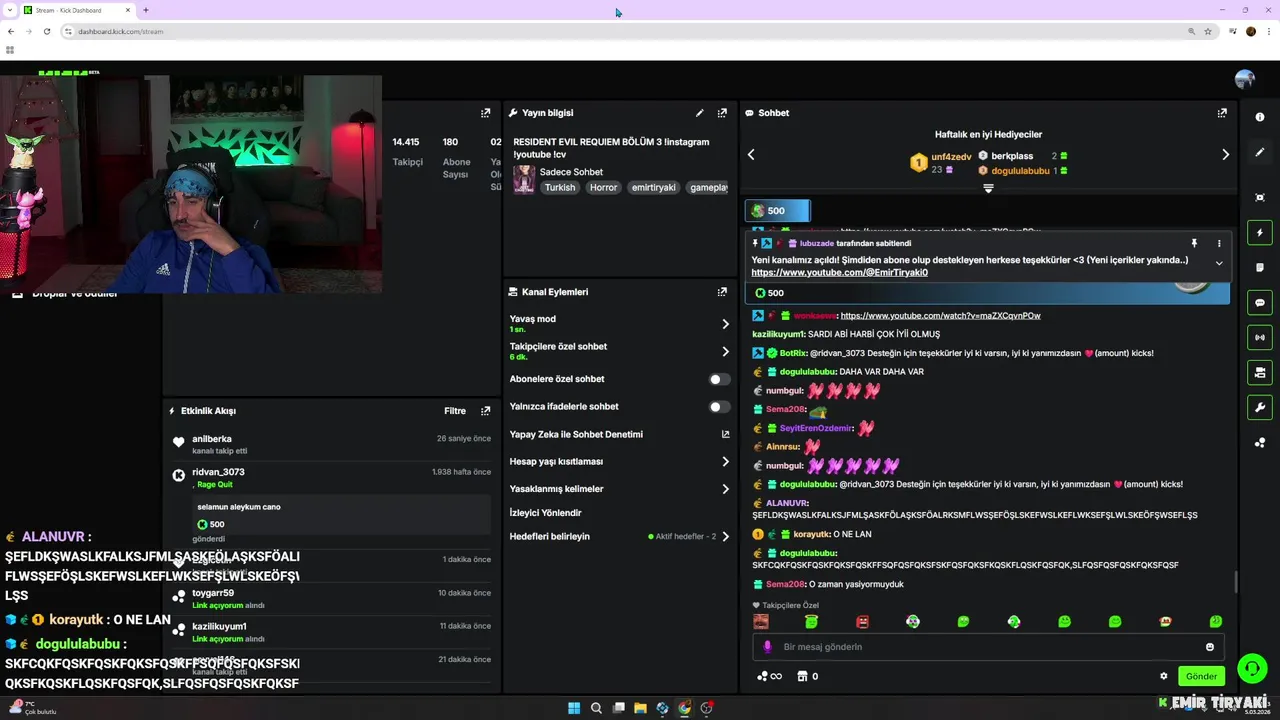Open the chat shop icon
This screenshot has width=1280, height=720.
[802, 676]
